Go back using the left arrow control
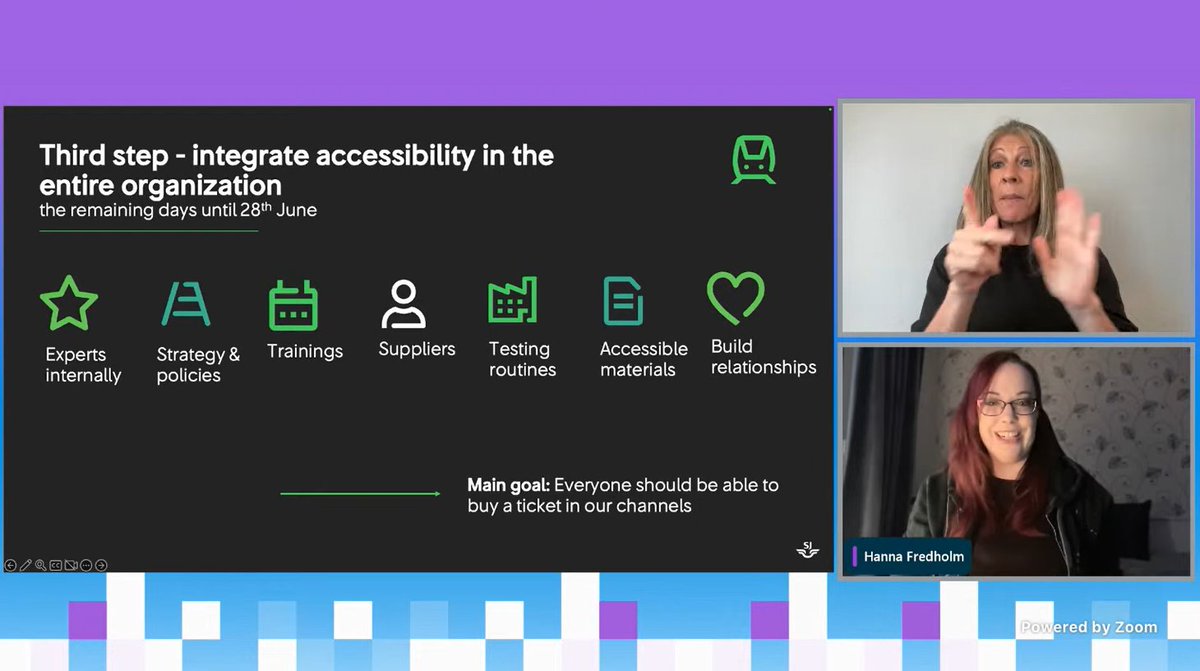This screenshot has width=1200, height=671. tap(11, 565)
